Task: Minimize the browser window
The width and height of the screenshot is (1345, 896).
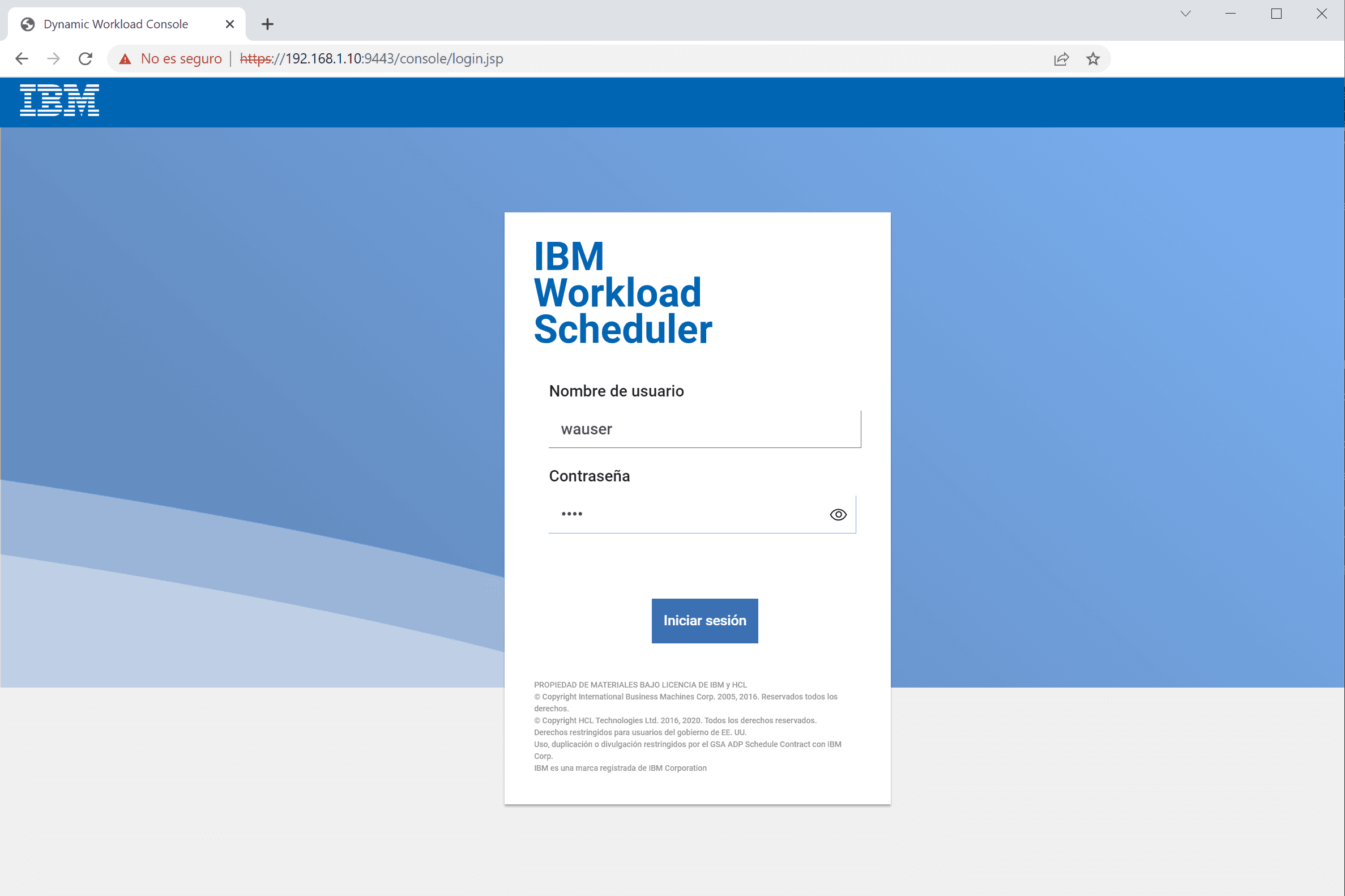Action: tap(1231, 14)
